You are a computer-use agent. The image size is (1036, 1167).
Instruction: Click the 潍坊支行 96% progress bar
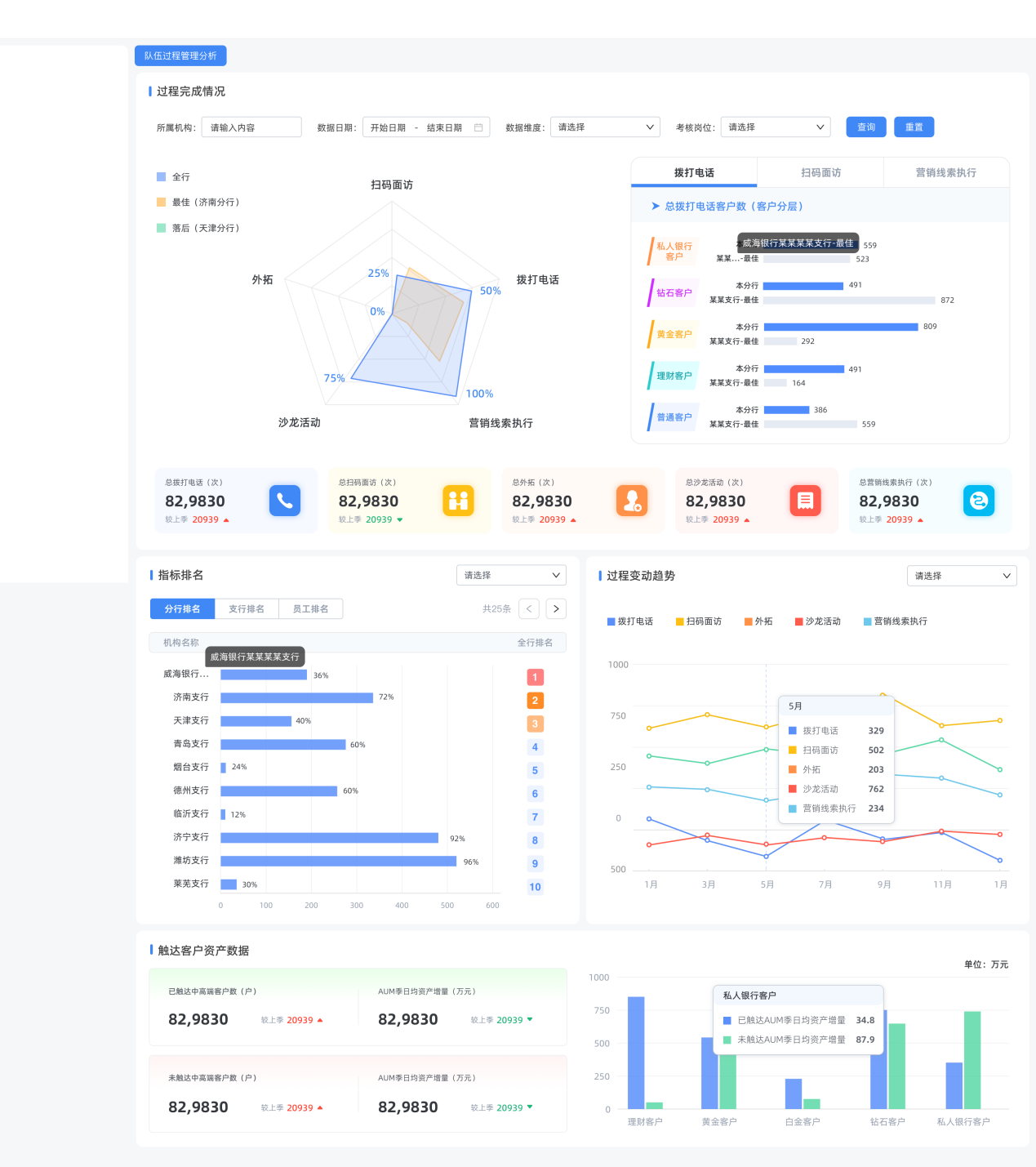click(338, 862)
